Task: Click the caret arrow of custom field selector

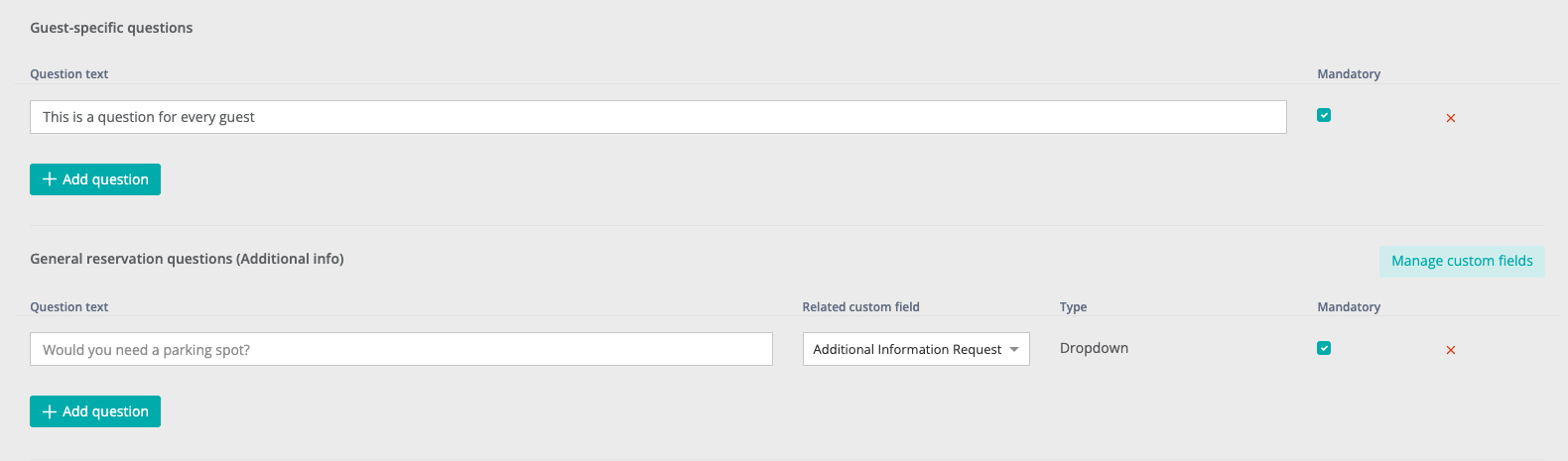Action: click(x=1014, y=350)
